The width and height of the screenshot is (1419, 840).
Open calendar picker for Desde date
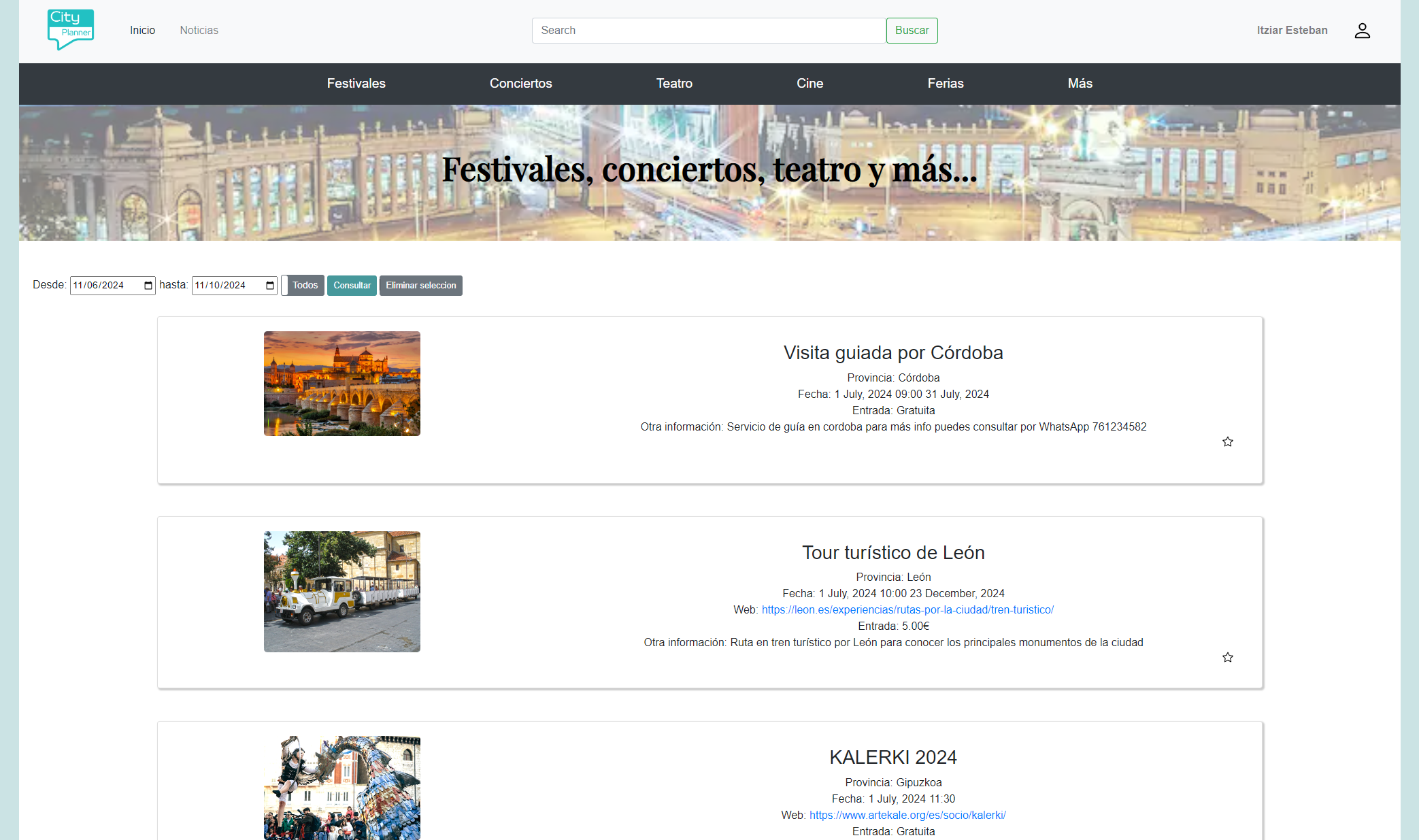click(x=148, y=286)
